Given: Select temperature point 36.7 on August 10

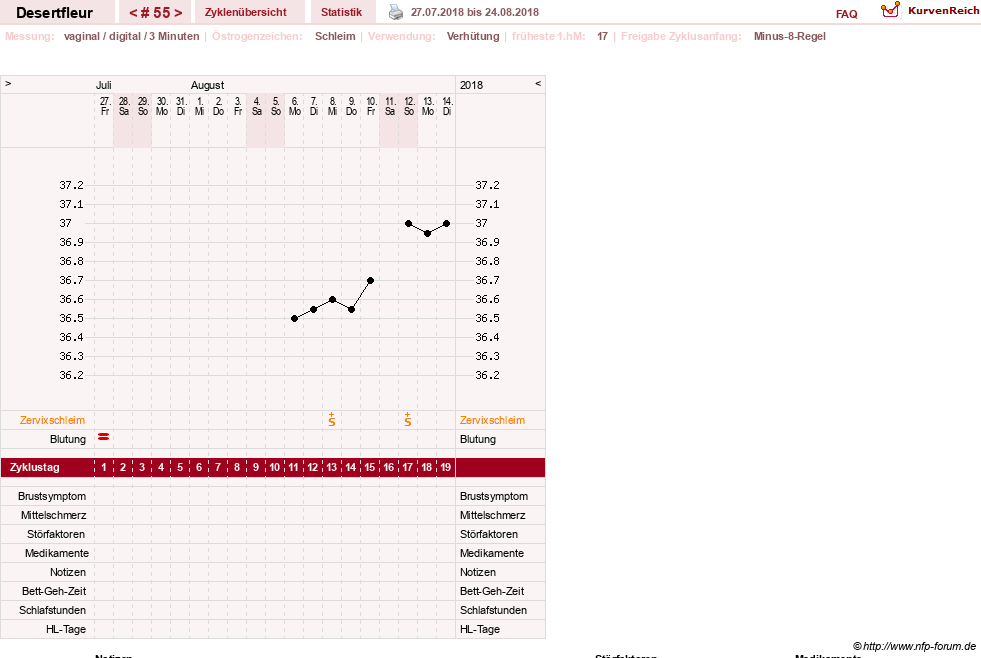Looking at the screenshot, I should coord(370,280).
